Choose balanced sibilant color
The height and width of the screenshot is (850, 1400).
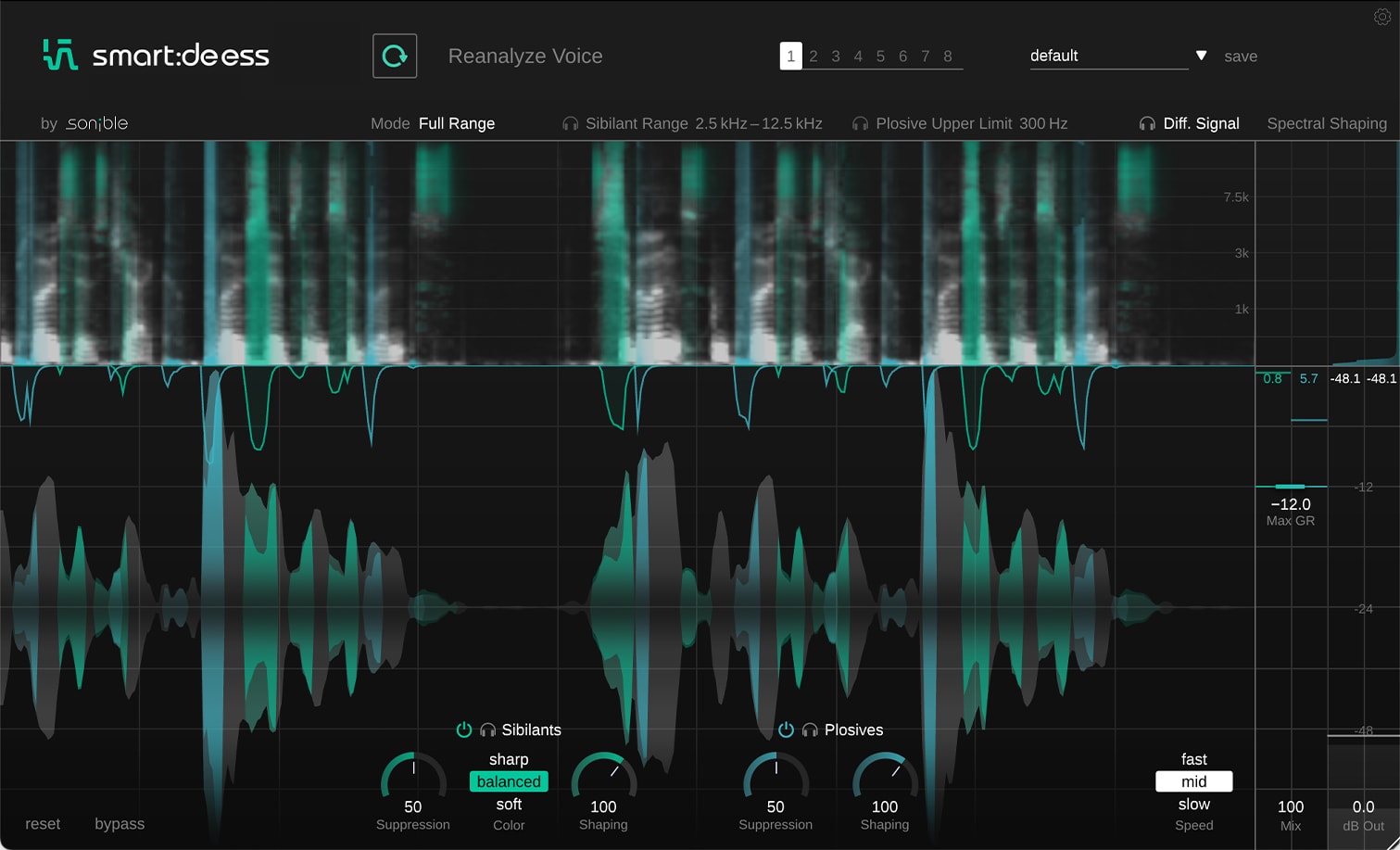coord(509,781)
